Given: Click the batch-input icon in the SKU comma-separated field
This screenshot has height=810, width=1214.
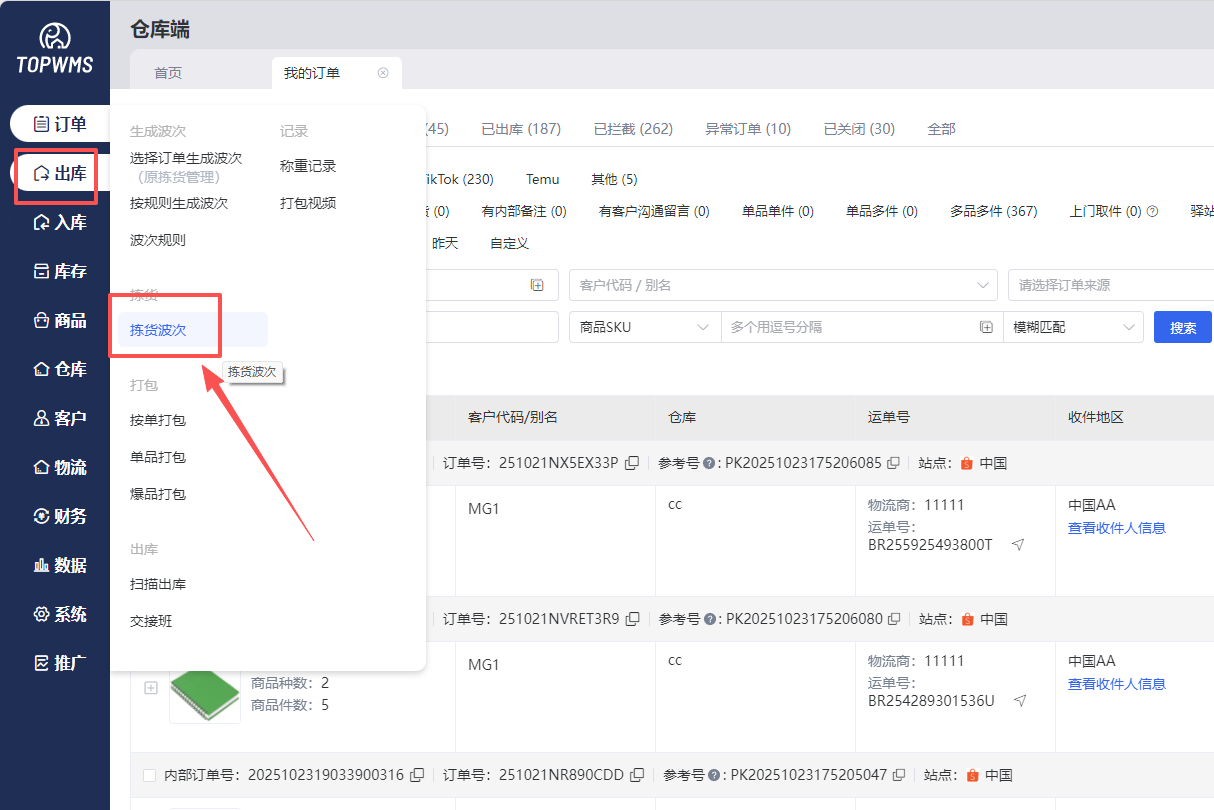Looking at the screenshot, I should (x=986, y=327).
